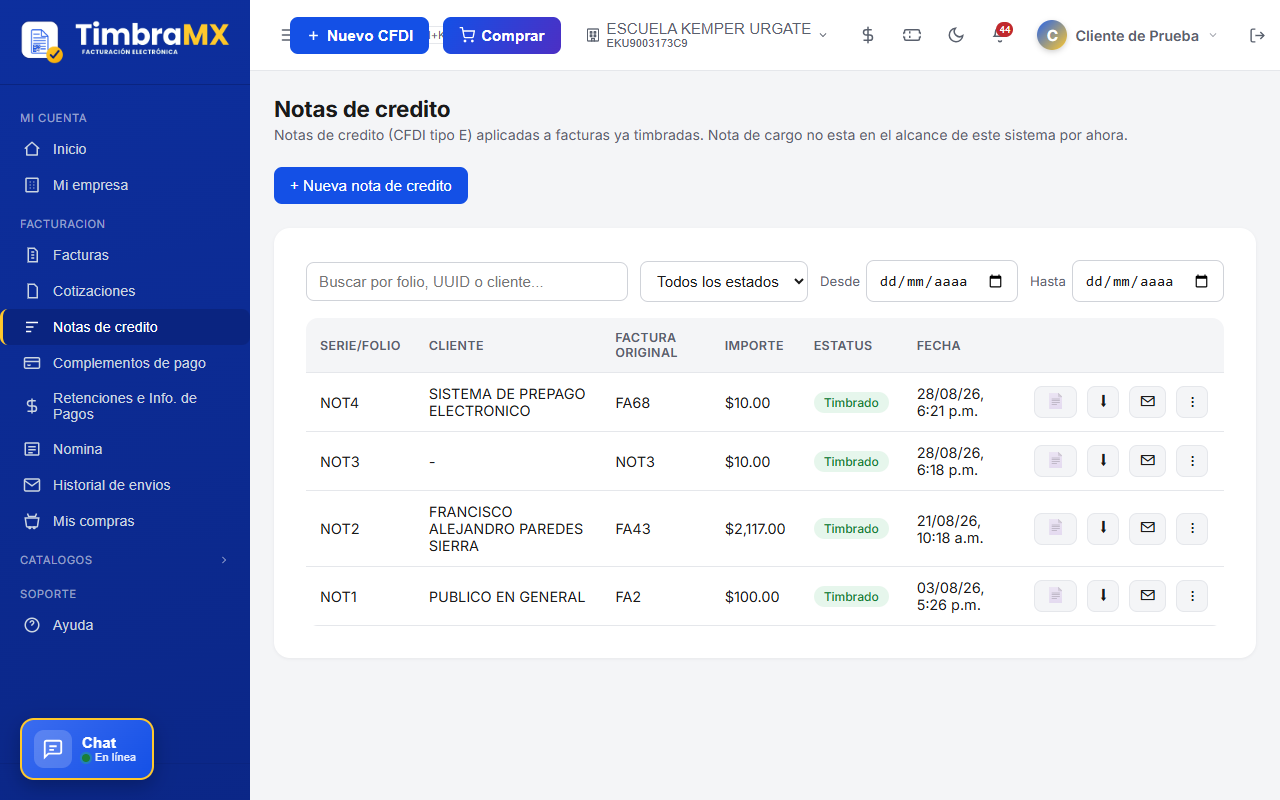Open the Desde date picker calendar icon

[996, 281]
